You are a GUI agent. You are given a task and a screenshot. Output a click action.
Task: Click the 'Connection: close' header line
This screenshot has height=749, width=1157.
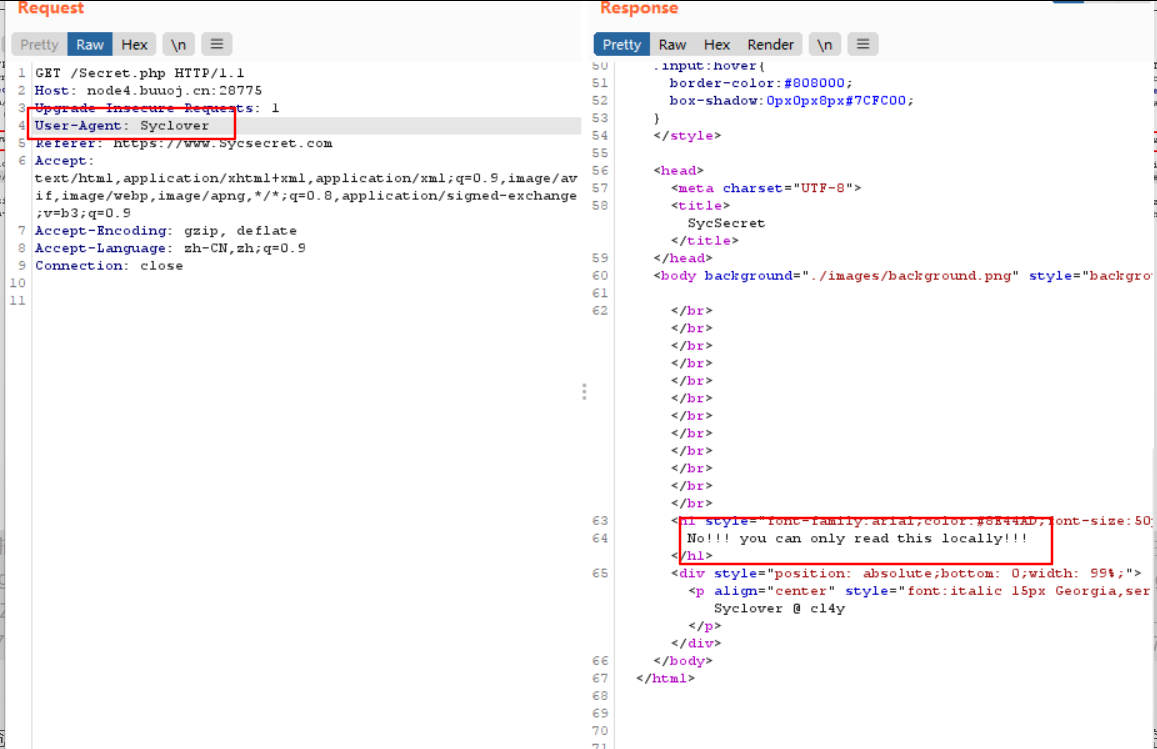click(x=109, y=266)
